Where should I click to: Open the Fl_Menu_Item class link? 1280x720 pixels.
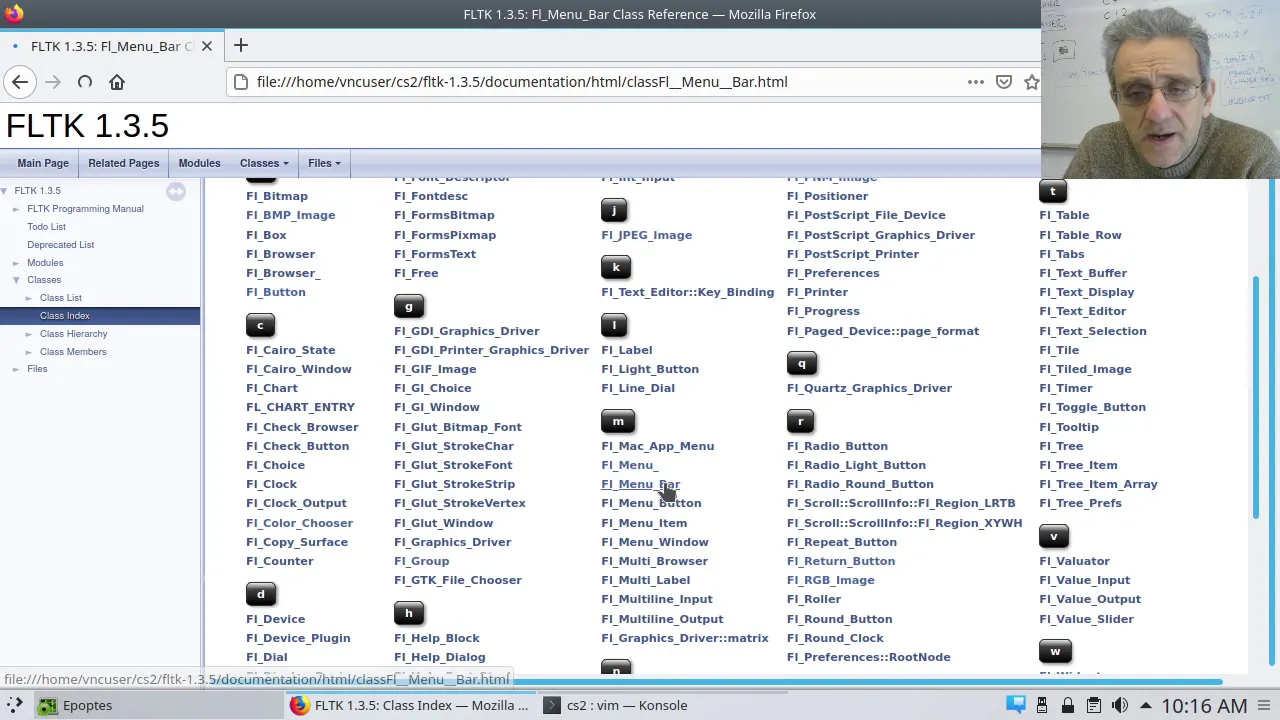click(x=644, y=523)
